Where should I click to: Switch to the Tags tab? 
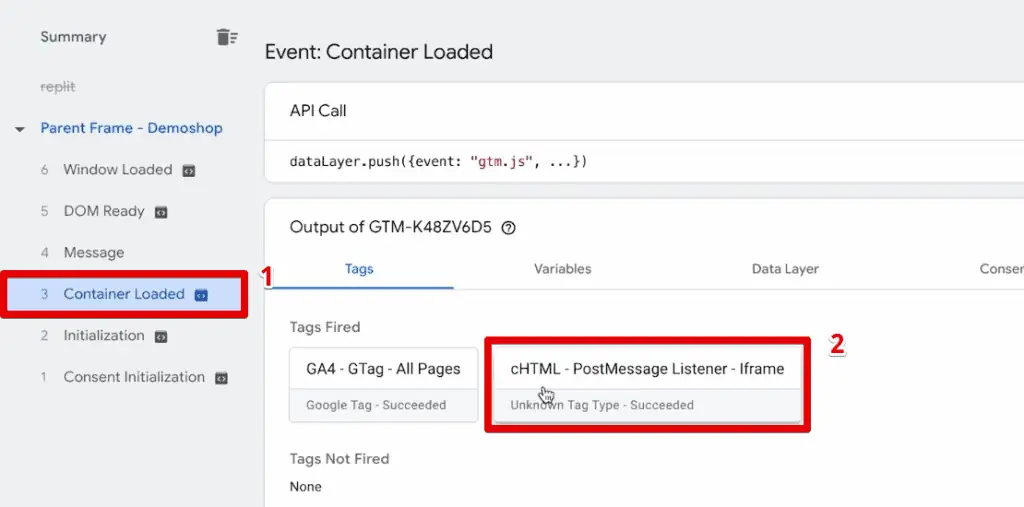tap(359, 269)
